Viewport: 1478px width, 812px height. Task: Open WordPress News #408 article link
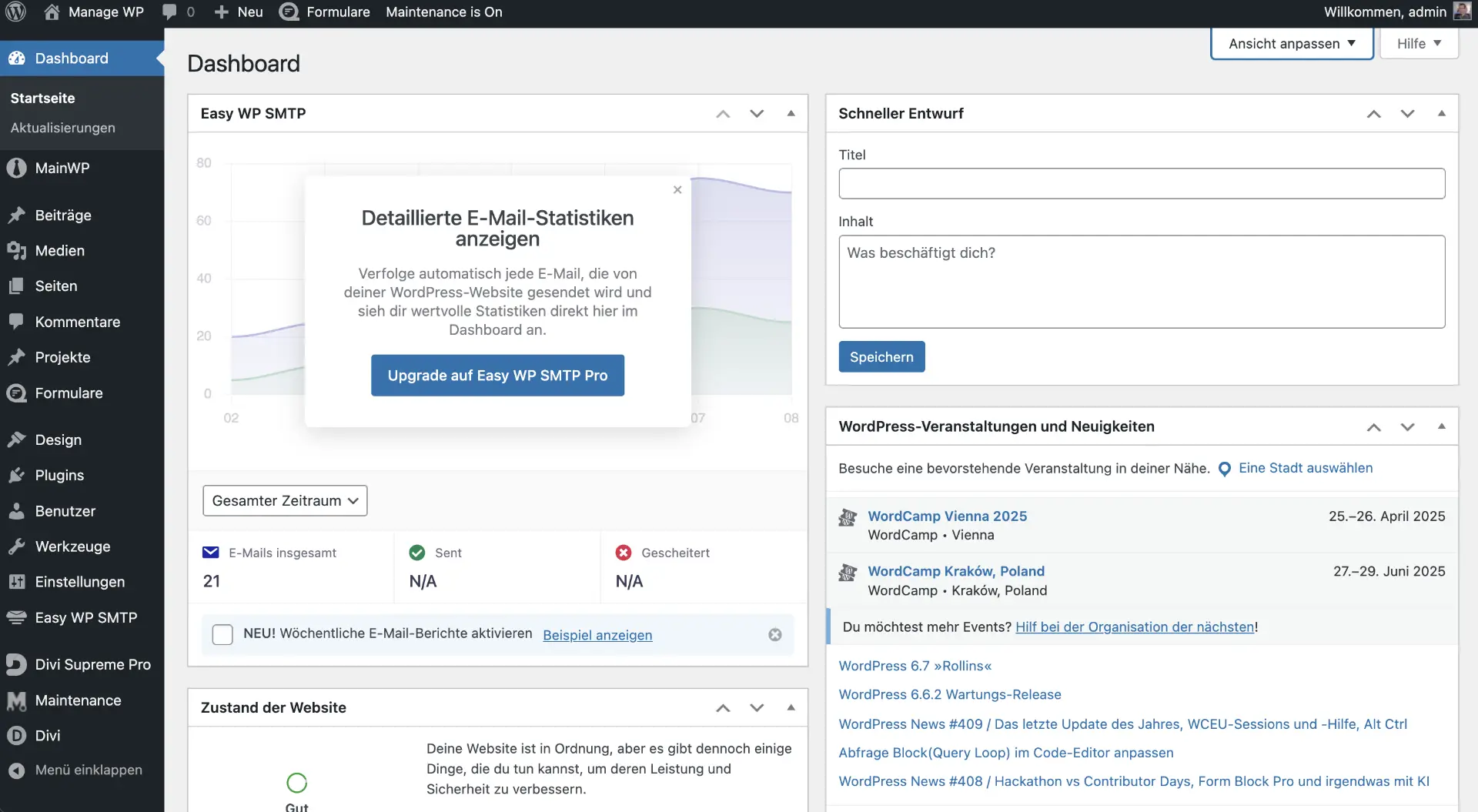(x=1133, y=781)
